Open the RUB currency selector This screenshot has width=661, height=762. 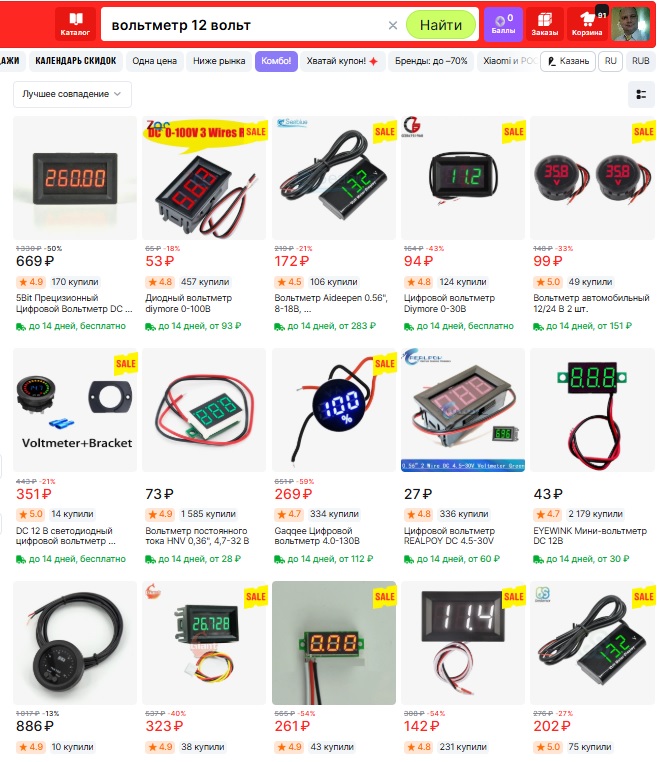[x=641, y=61]
